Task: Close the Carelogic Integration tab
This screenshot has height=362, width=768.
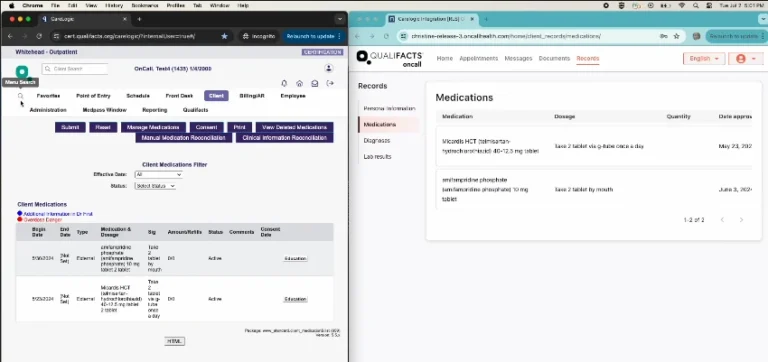Action: coord(472,19)
